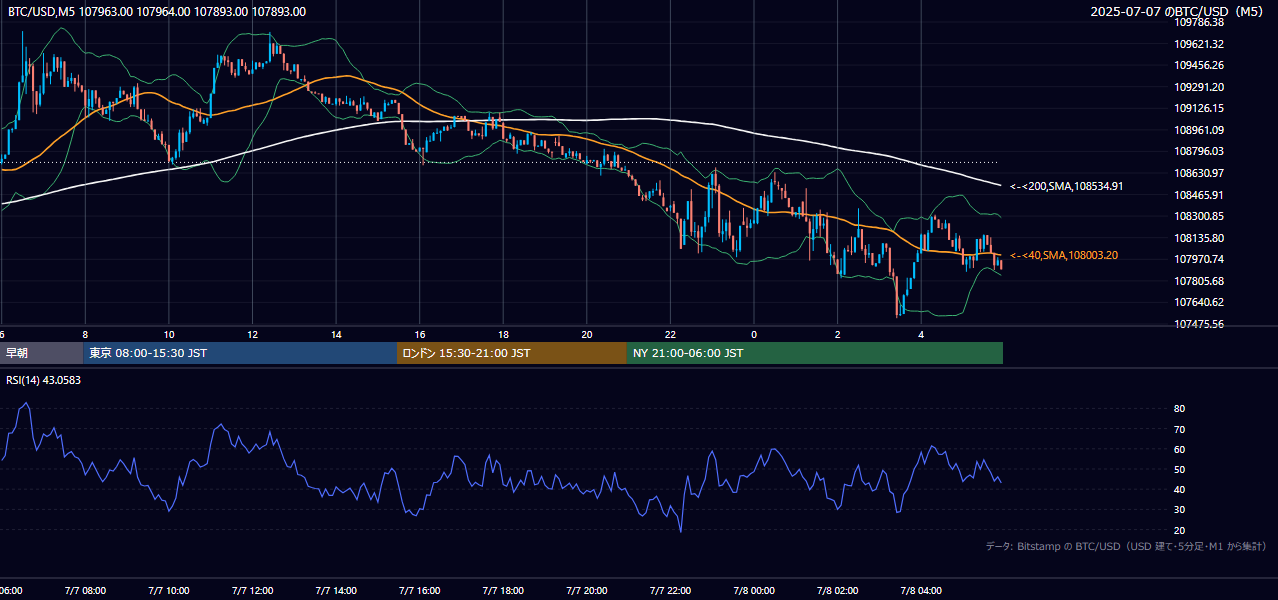
Task: Click RSI scale value 80
Action: tap(1180, 409)
